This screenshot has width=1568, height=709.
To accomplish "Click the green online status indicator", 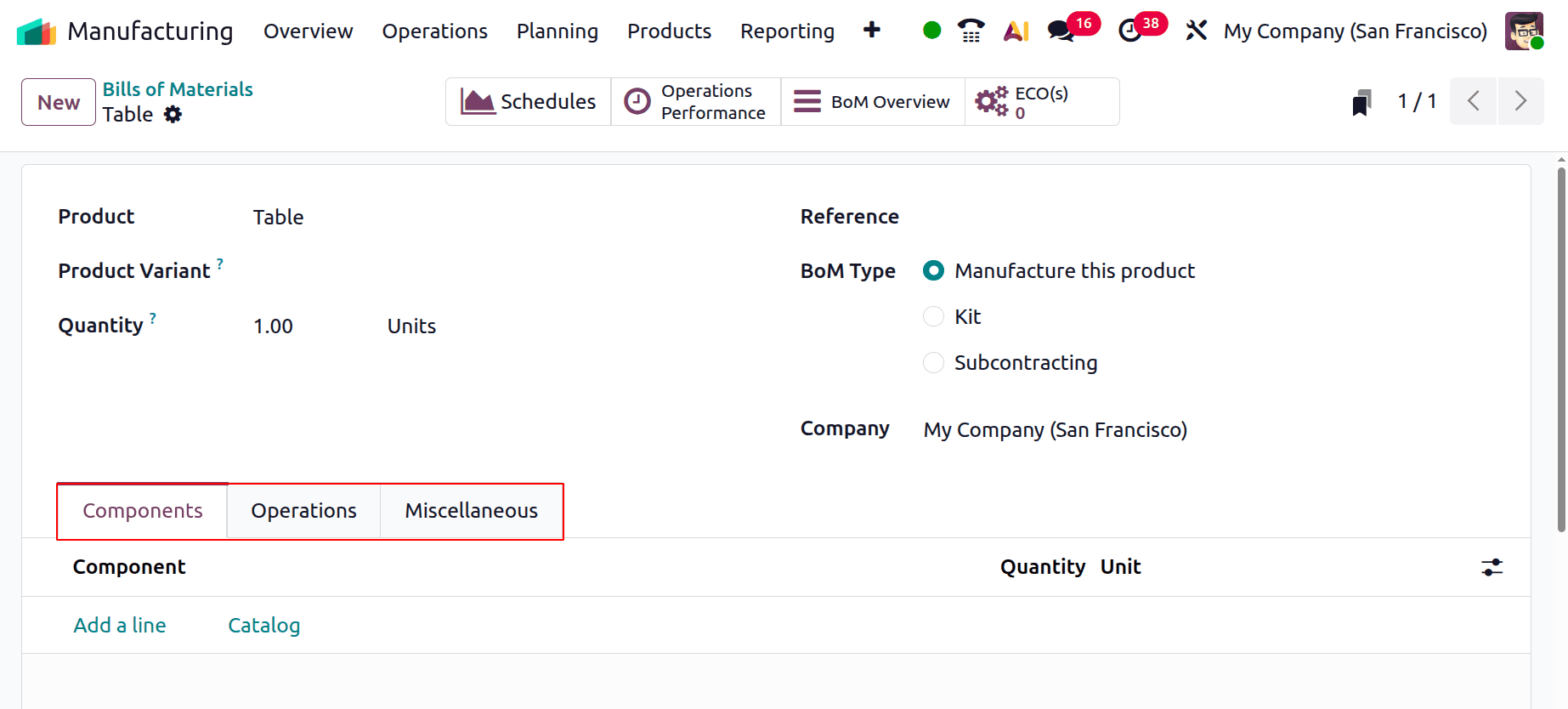I will pos(931,31).
